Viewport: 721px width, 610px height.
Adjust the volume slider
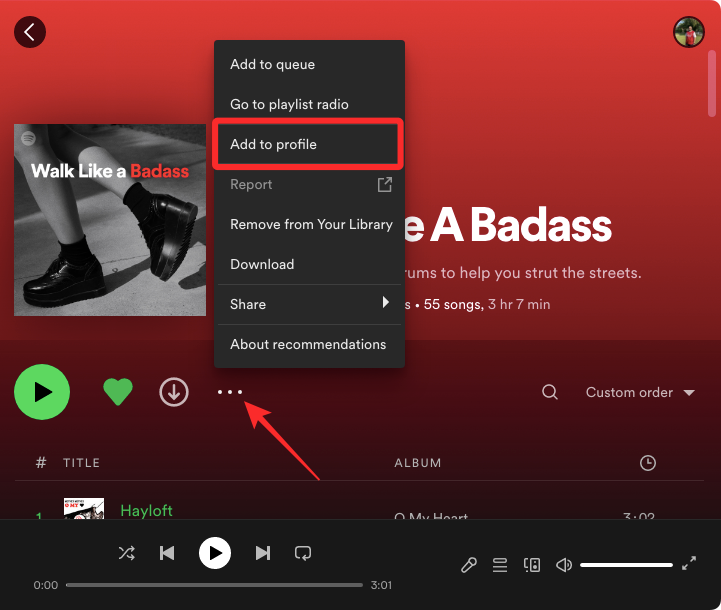[626, 565]
